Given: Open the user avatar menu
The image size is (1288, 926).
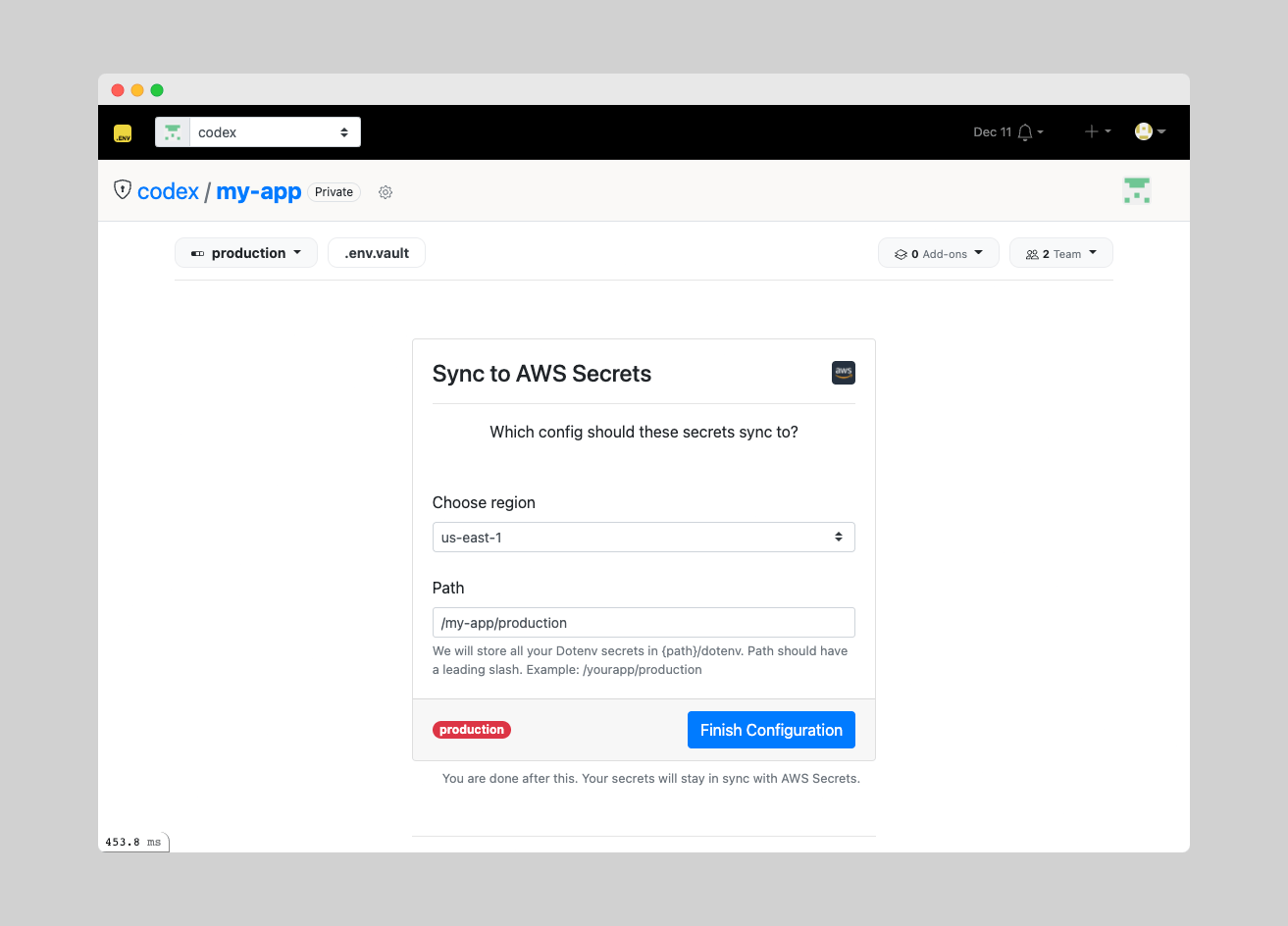Looking at the screenshot, I should [1150, 131].
